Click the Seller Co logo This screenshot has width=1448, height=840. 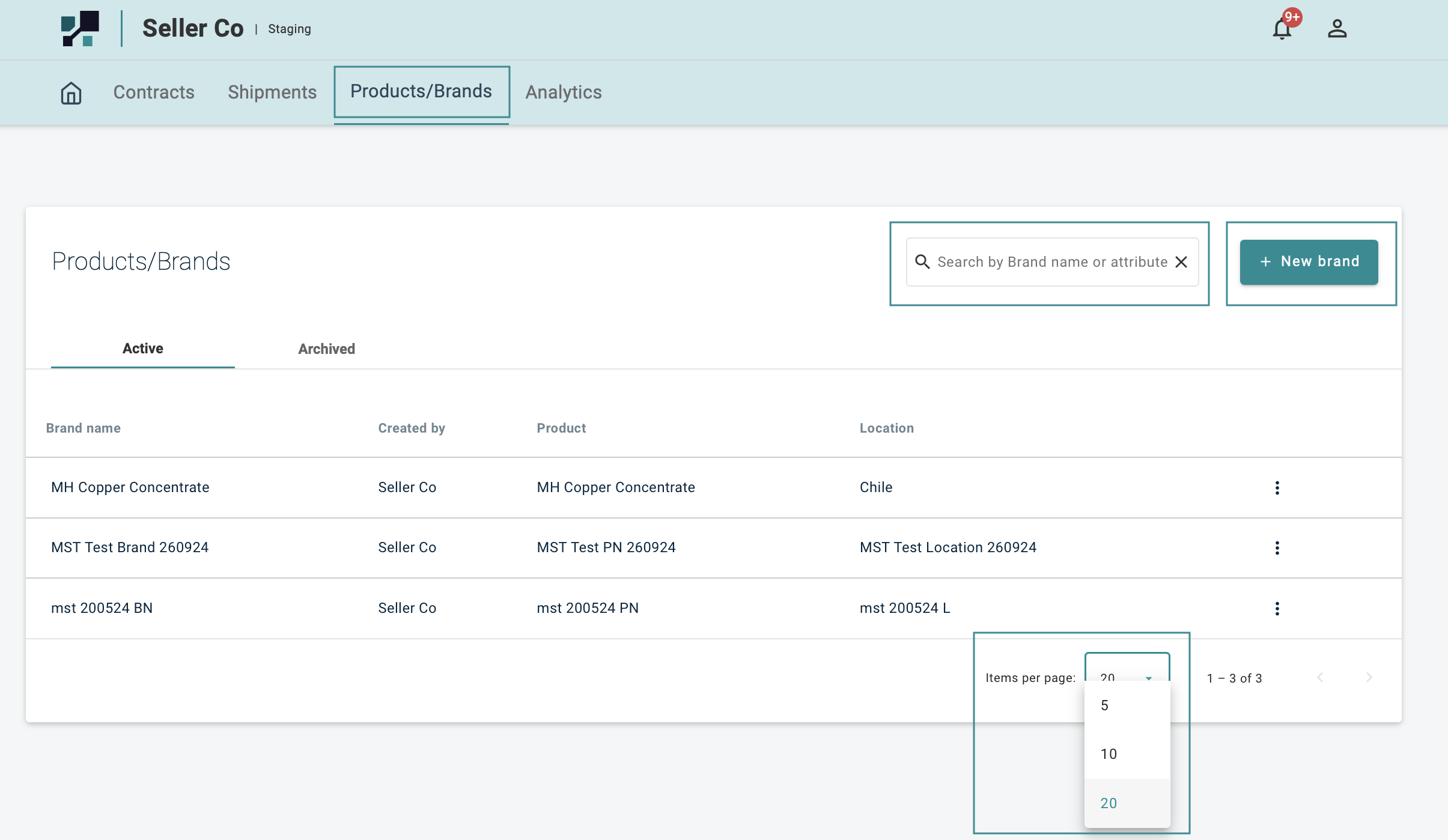(80, 28)
